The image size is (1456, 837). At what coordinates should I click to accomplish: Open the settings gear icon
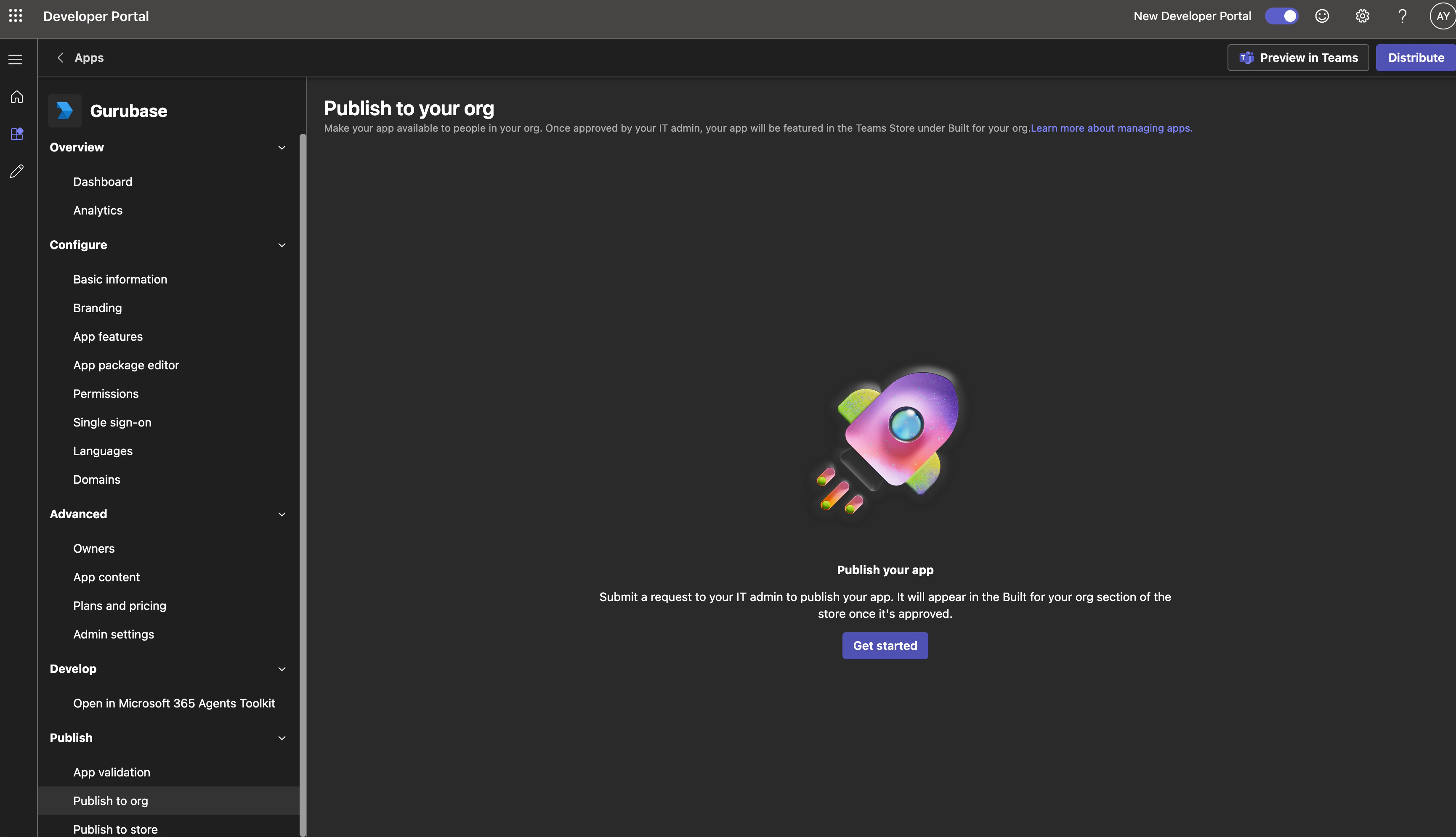[1362, 16]
